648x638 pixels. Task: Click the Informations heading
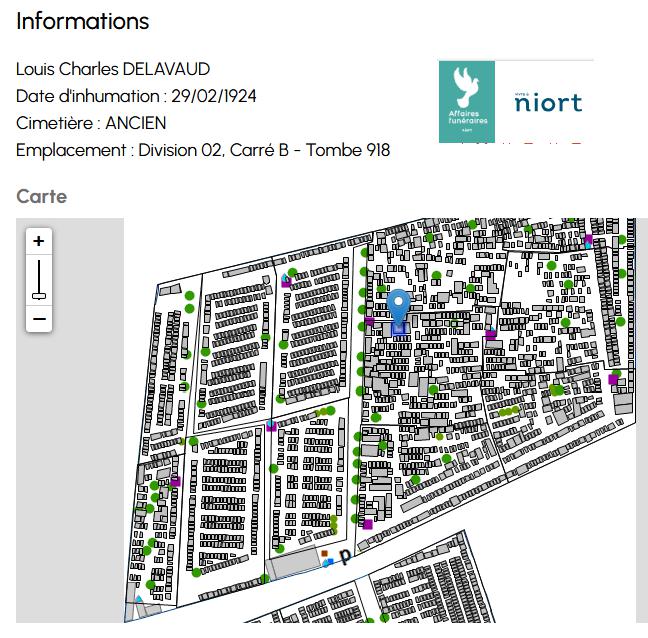(x=83, y=21)
